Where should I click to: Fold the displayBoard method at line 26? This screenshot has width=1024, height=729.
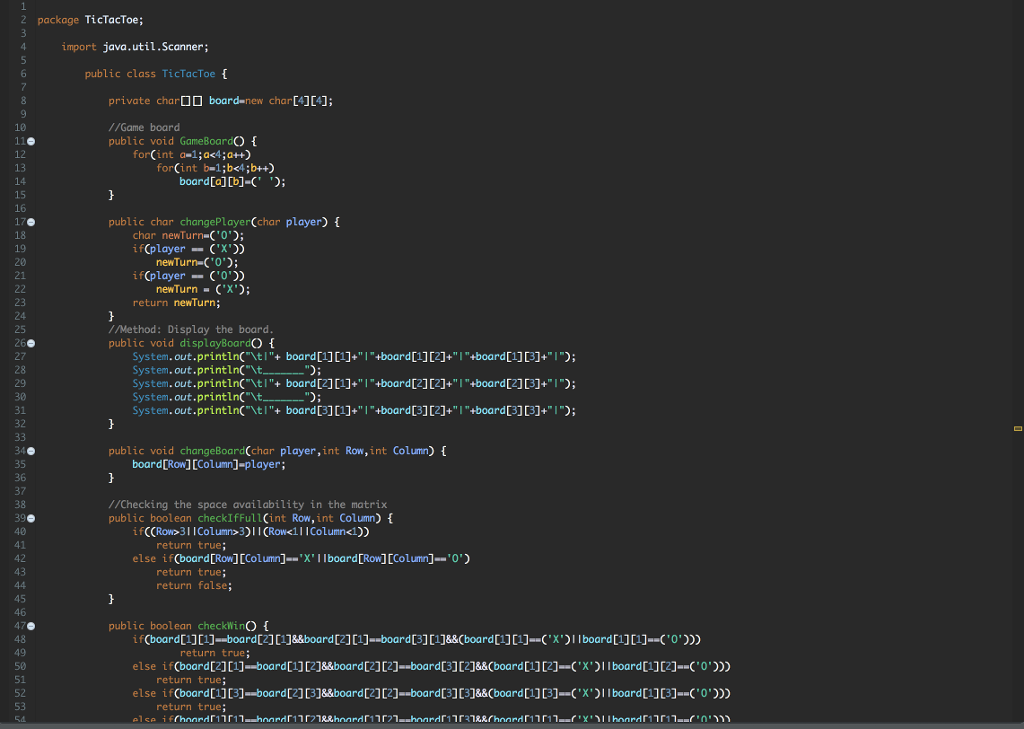click(x=30, y=342)
